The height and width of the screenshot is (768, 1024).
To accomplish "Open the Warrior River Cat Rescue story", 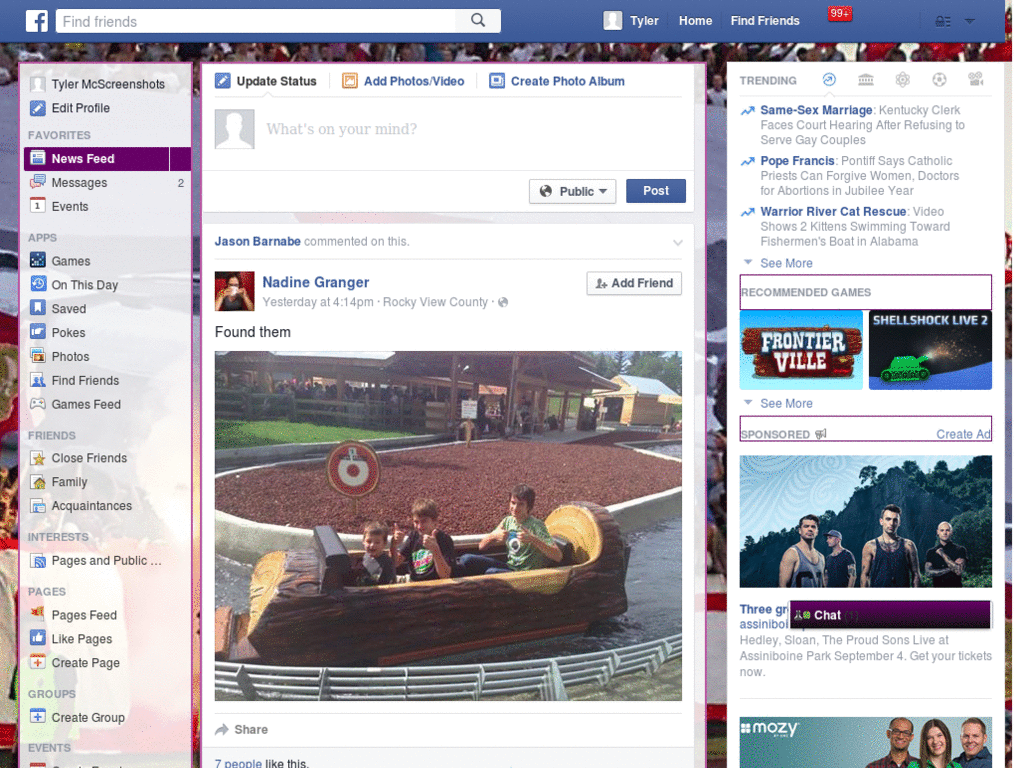I will (833, 212).
